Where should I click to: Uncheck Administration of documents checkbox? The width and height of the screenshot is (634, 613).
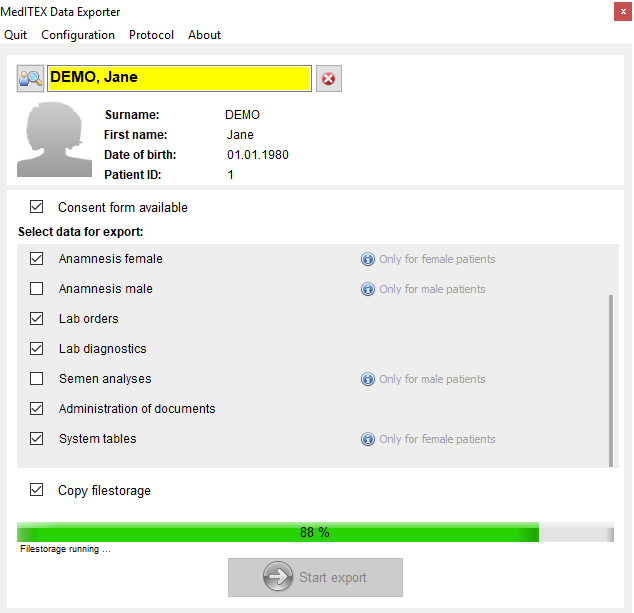coord(36,408)
